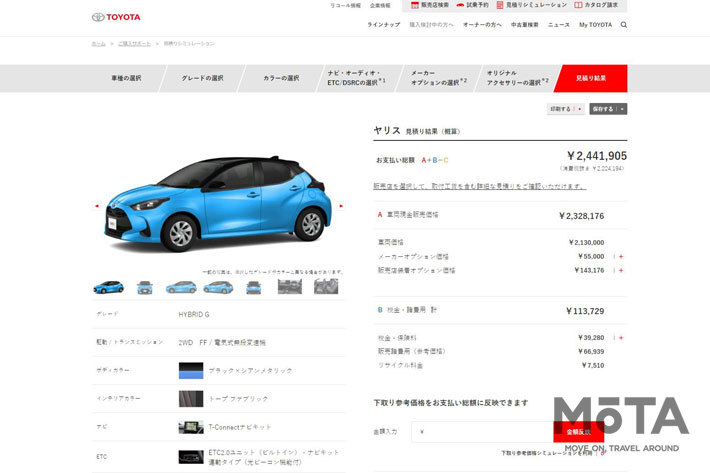This screenshot has width=710, height=473.
Task: Click taupe fabric interior color swatch
Action: tap(191, 399)
